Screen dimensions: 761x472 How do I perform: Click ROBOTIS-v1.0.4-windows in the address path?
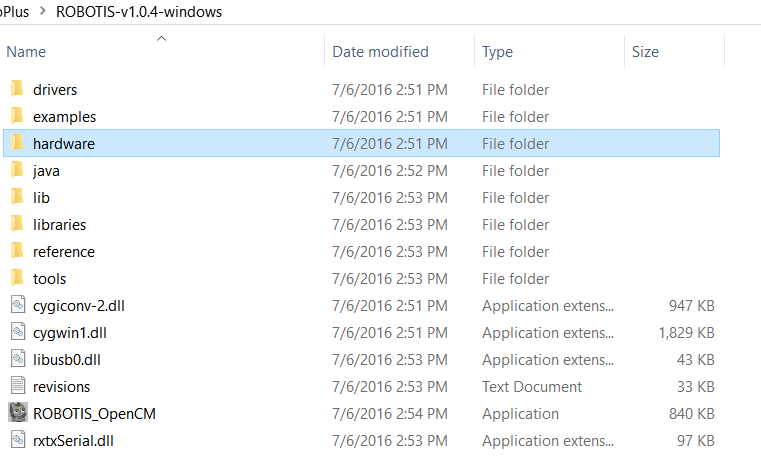[x=139, y=12]
